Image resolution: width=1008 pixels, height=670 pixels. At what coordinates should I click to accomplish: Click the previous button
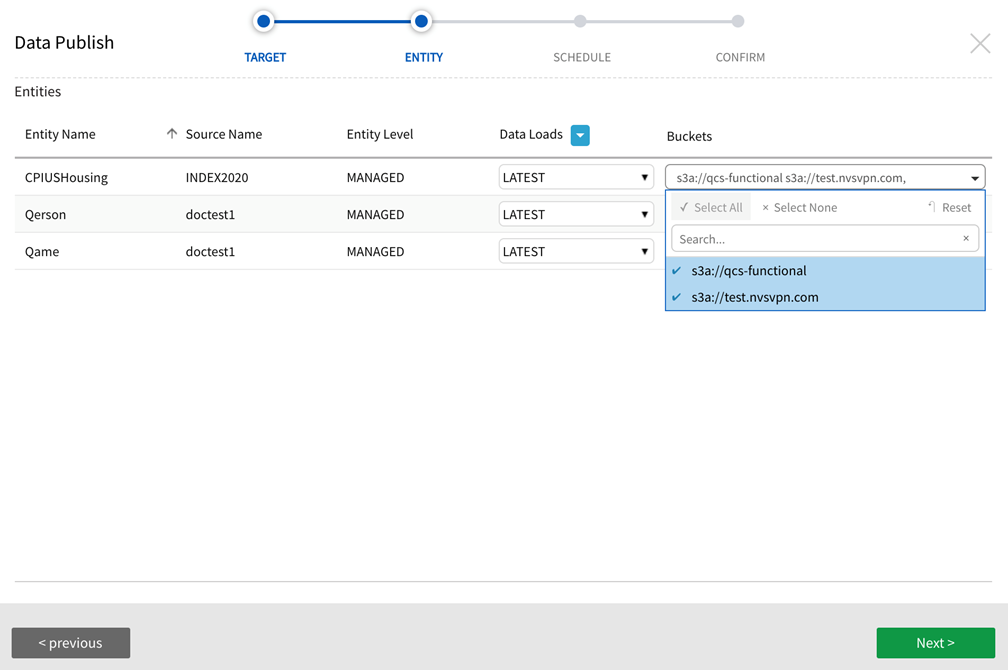71,643
